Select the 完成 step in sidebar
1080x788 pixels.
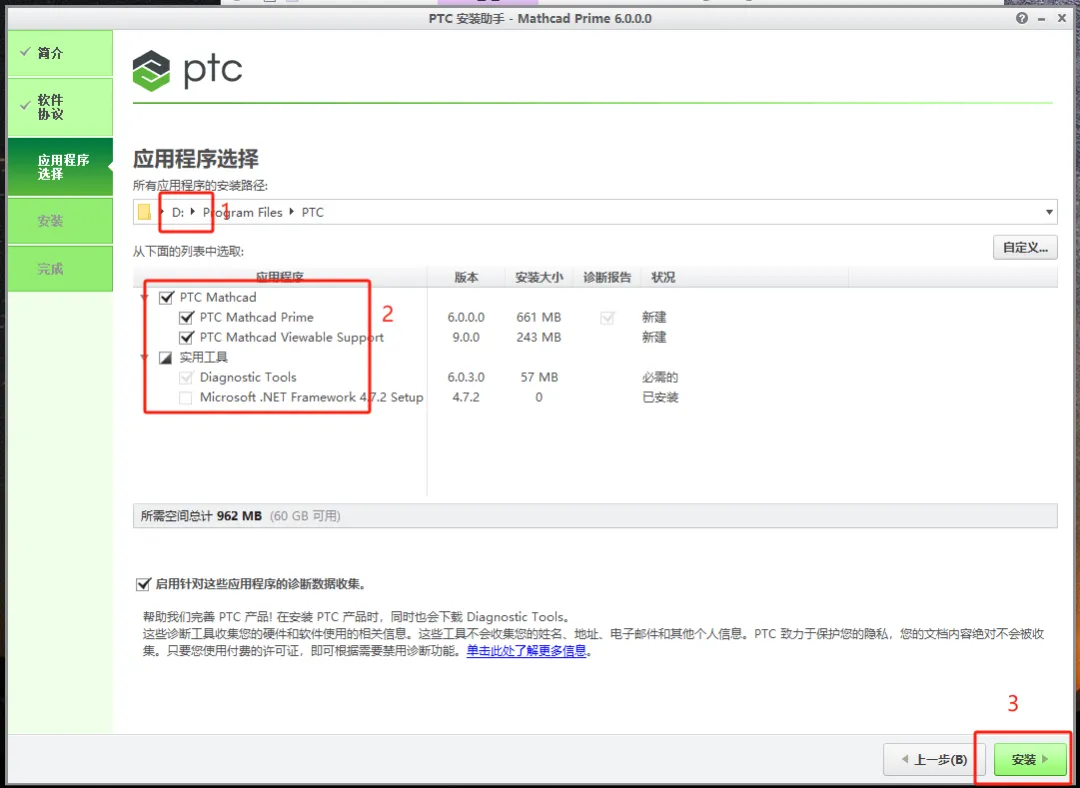click(x=60, y=269)
